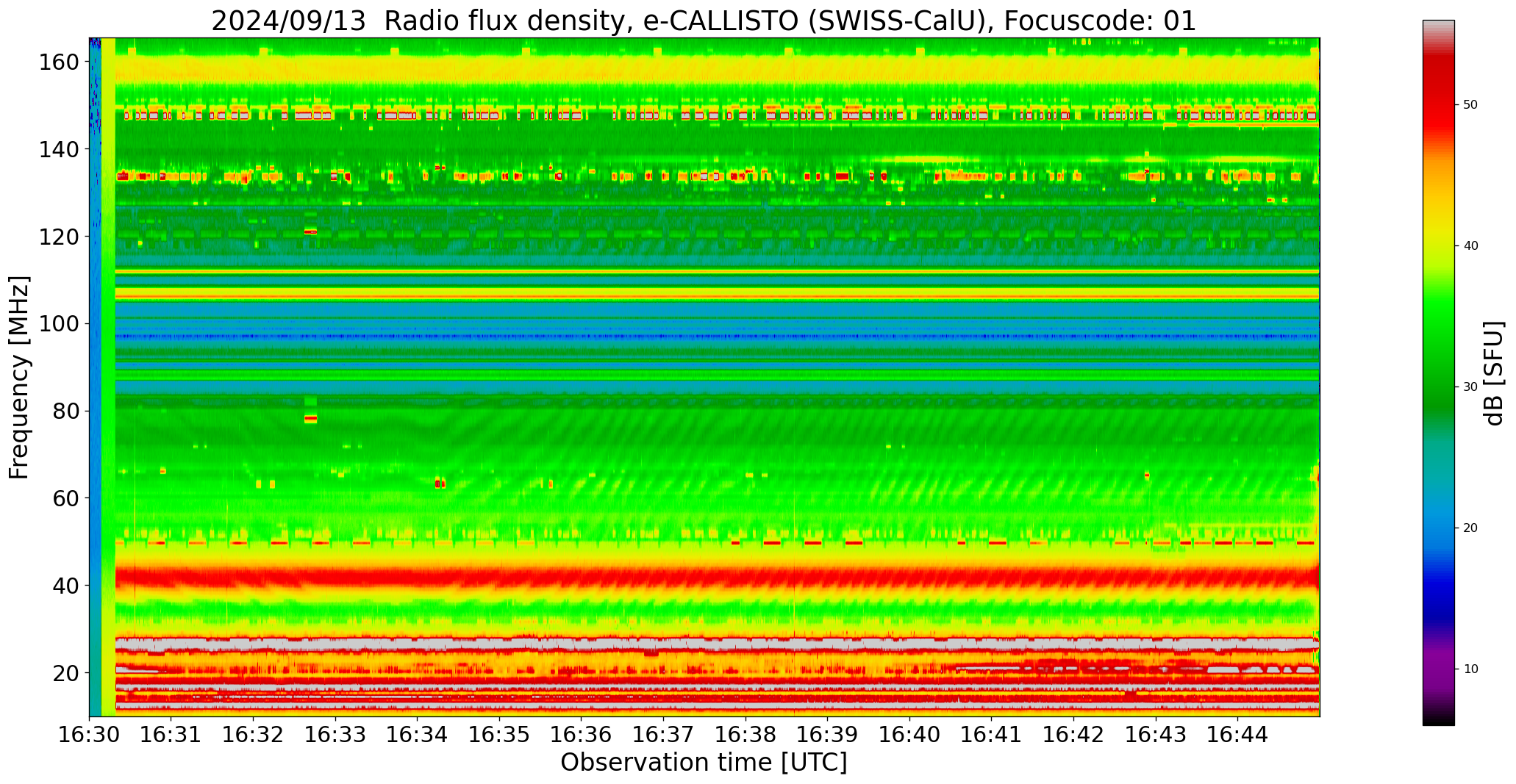Click the 20 frequency tick label
1516x784 pixels.
(66, 673)
